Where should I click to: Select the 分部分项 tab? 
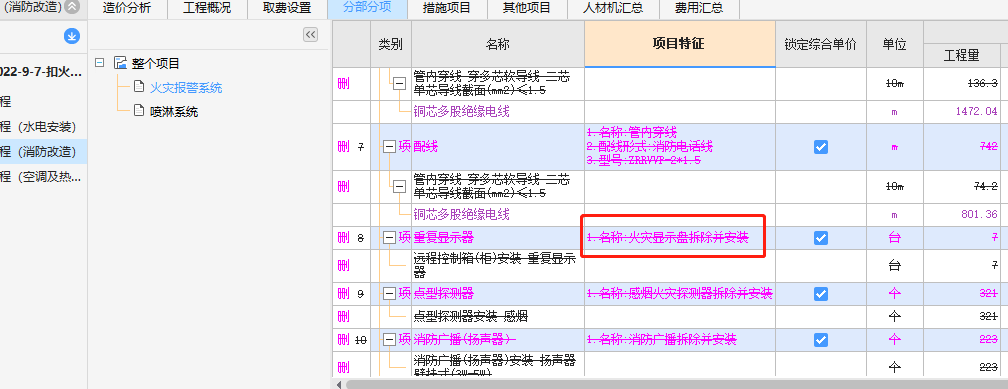[x=367, y=8]
